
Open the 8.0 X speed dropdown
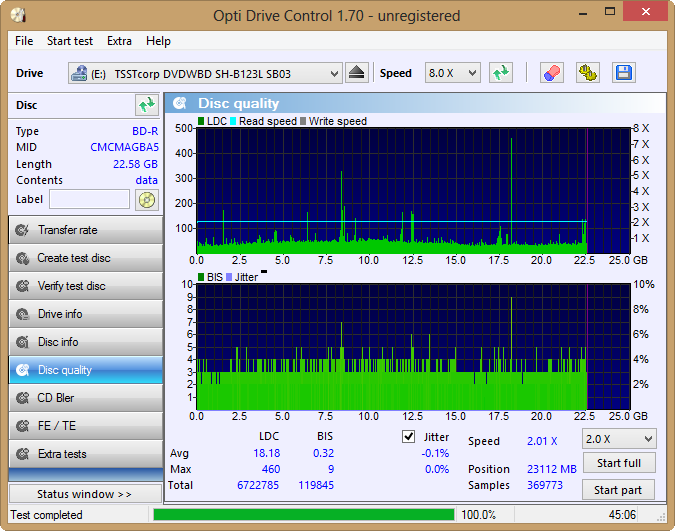pyautogui.click(x=452, y=73)
